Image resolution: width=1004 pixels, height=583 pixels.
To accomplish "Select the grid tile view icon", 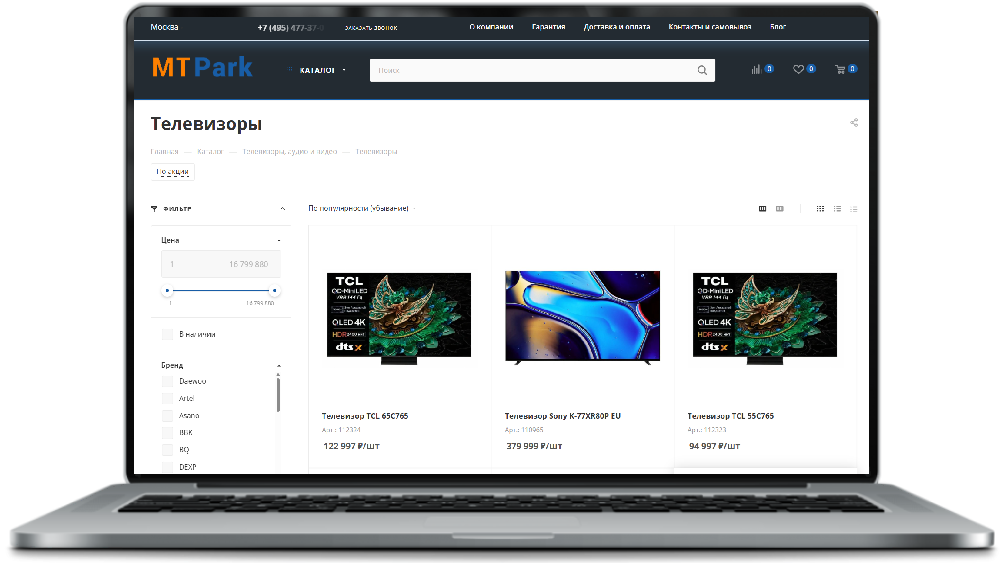I will tap(820, 209).
